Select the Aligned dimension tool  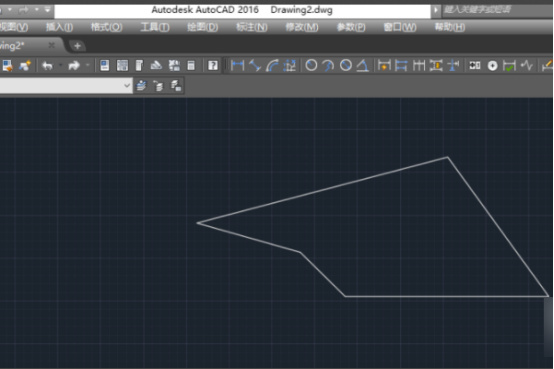click(255, 65)
